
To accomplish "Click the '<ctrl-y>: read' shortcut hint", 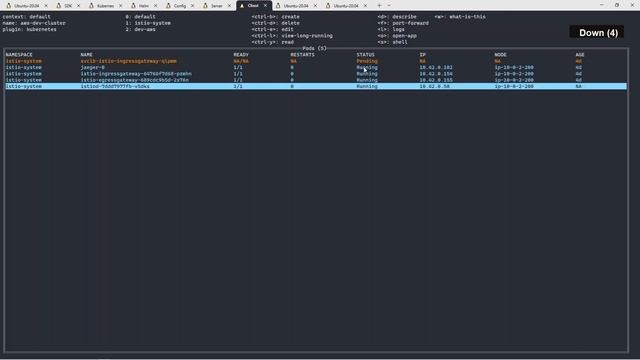I will tap(272, 42).
